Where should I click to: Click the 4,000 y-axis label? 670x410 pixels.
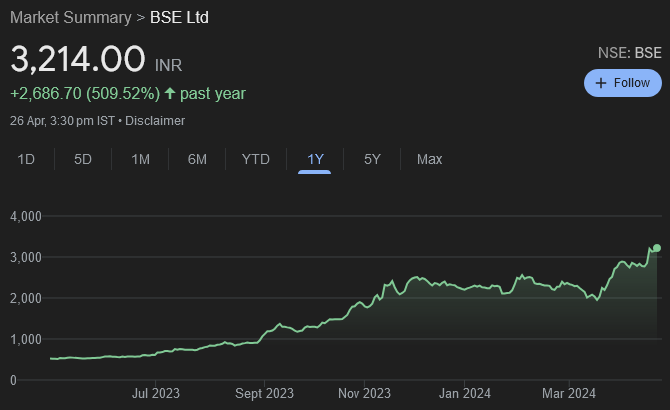tap(26, 217)
